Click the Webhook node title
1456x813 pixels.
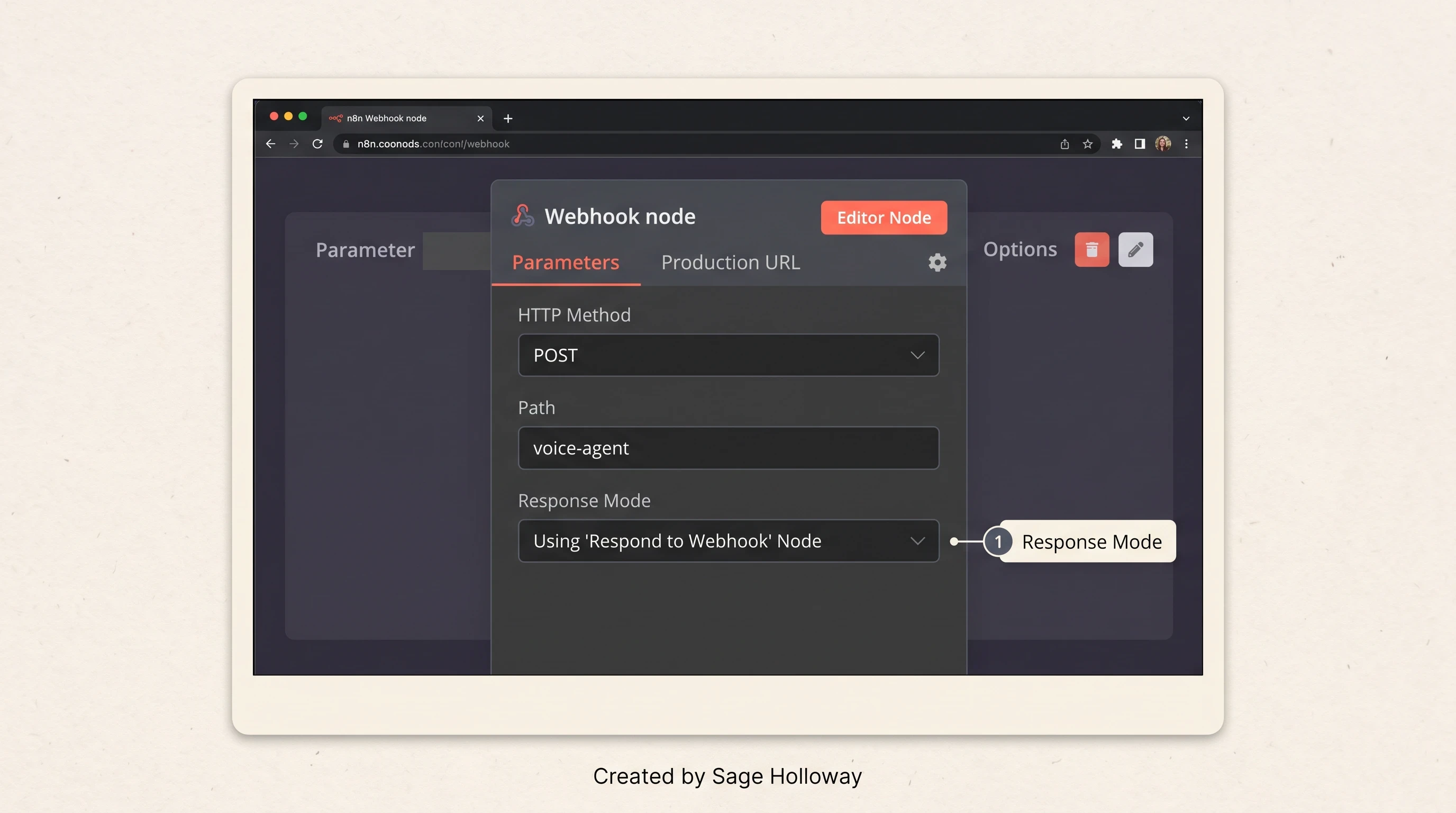coord(620,216)
